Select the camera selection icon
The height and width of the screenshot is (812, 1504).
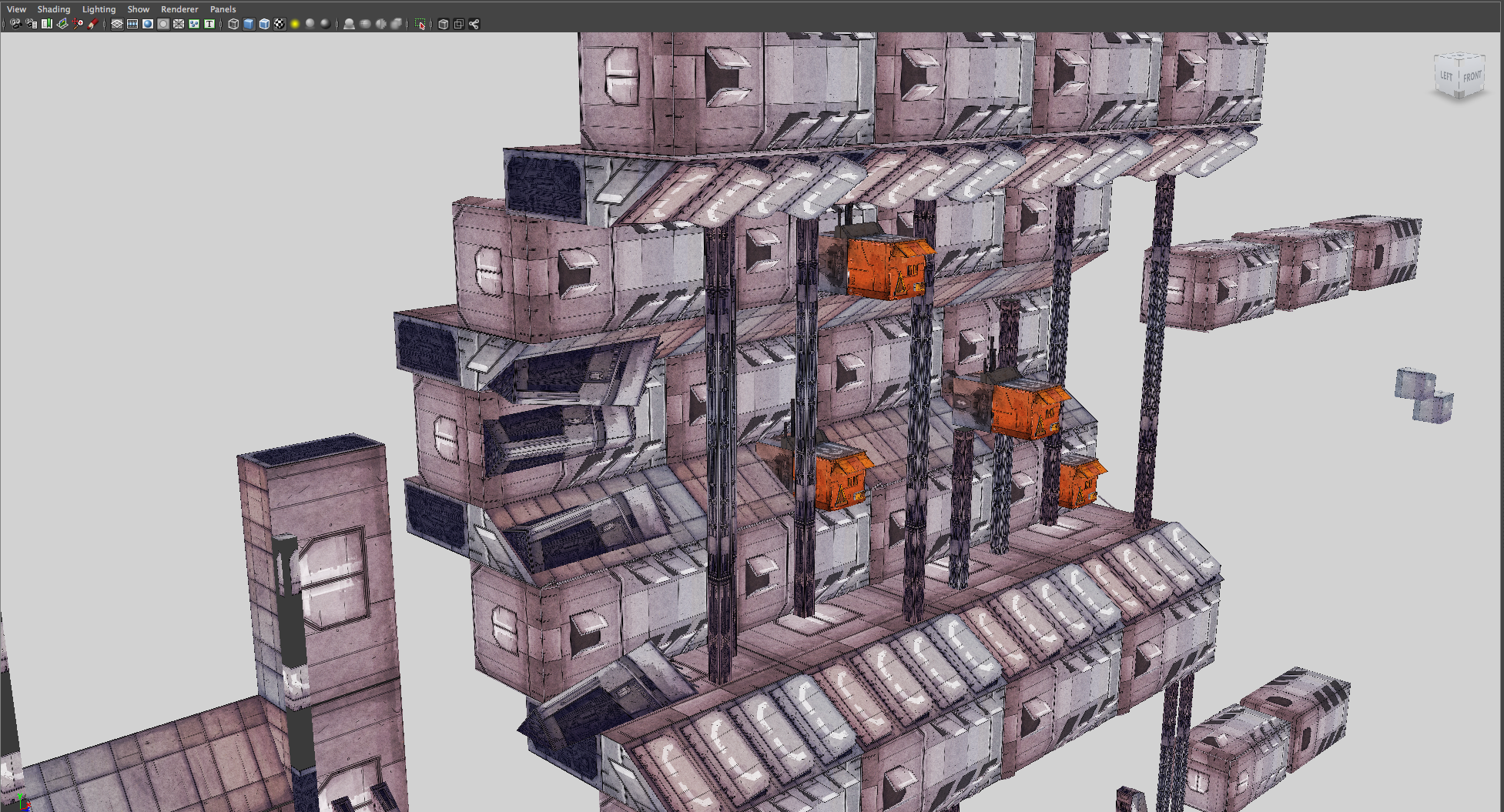click(x=15, y=25)
